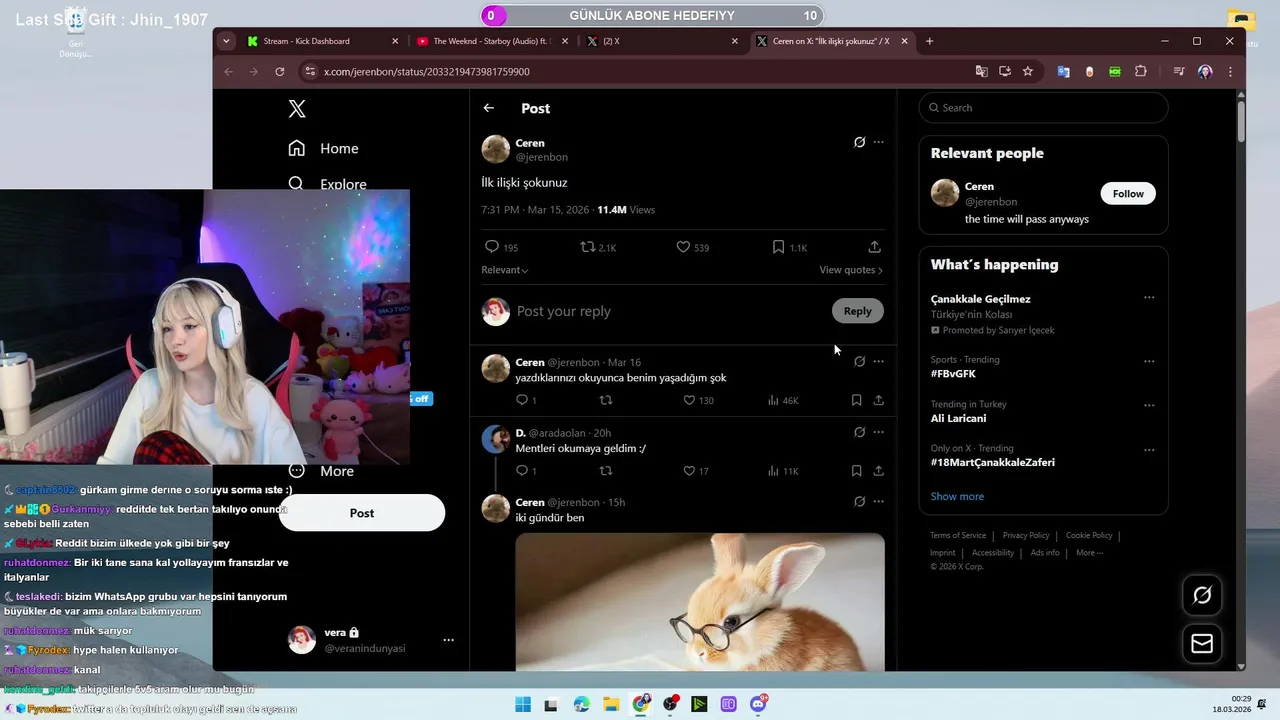
Task: Share D. @aradaolan's reply
Action: click(878, 471)
